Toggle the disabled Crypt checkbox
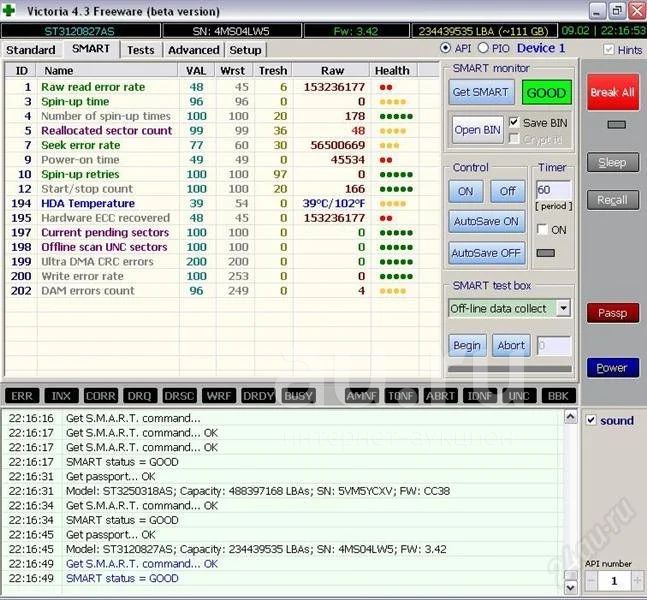This screenshot has width=647, height=600. [514, 139]
